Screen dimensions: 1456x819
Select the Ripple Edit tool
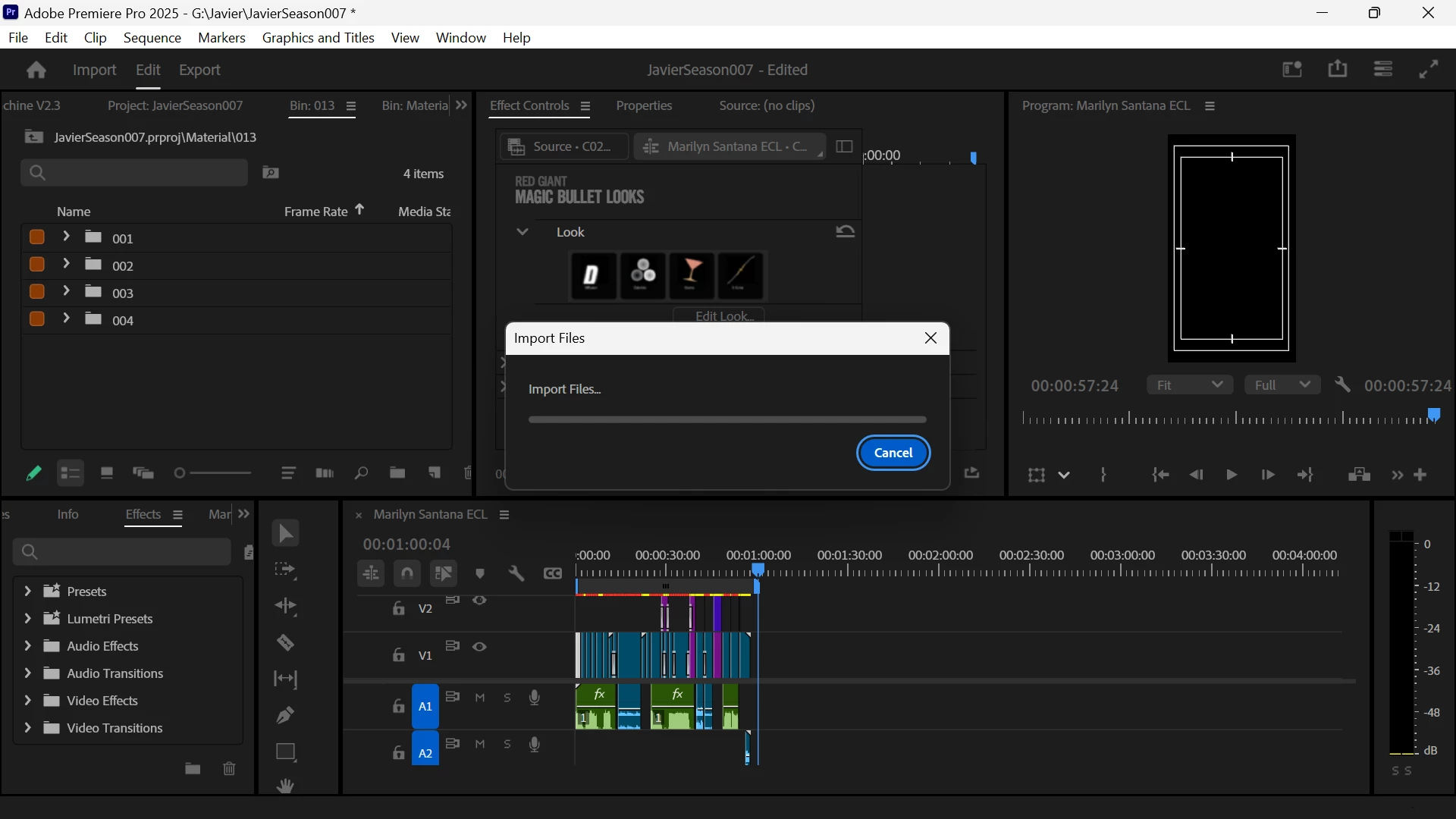click(x=285, y=606)
